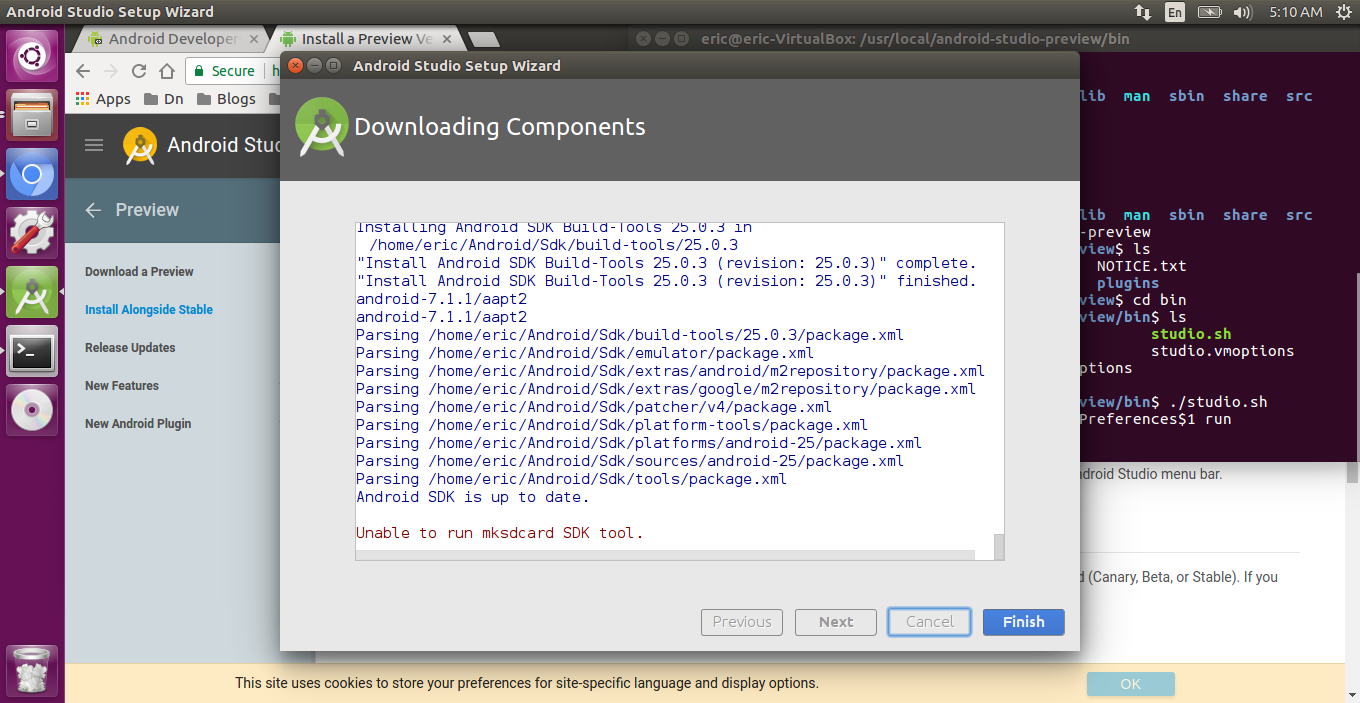Click the disabled Next button

836,622
